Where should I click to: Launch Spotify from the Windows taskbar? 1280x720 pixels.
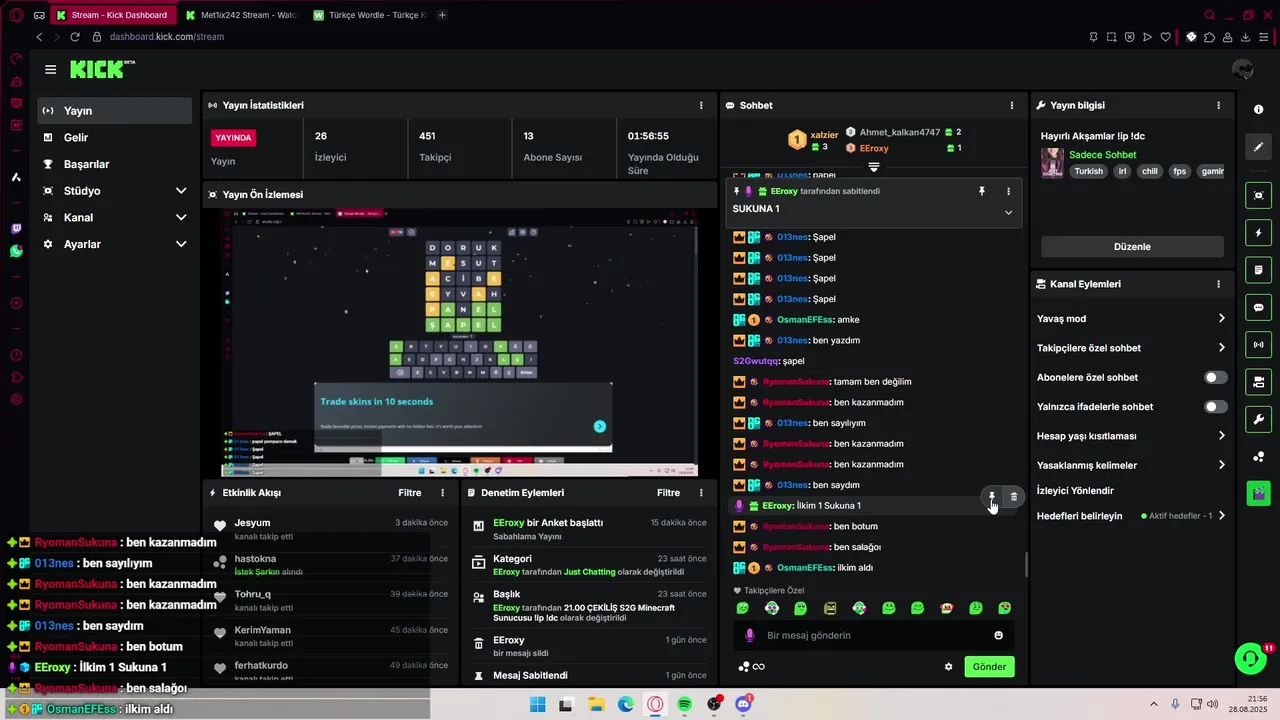pos(684,704)
